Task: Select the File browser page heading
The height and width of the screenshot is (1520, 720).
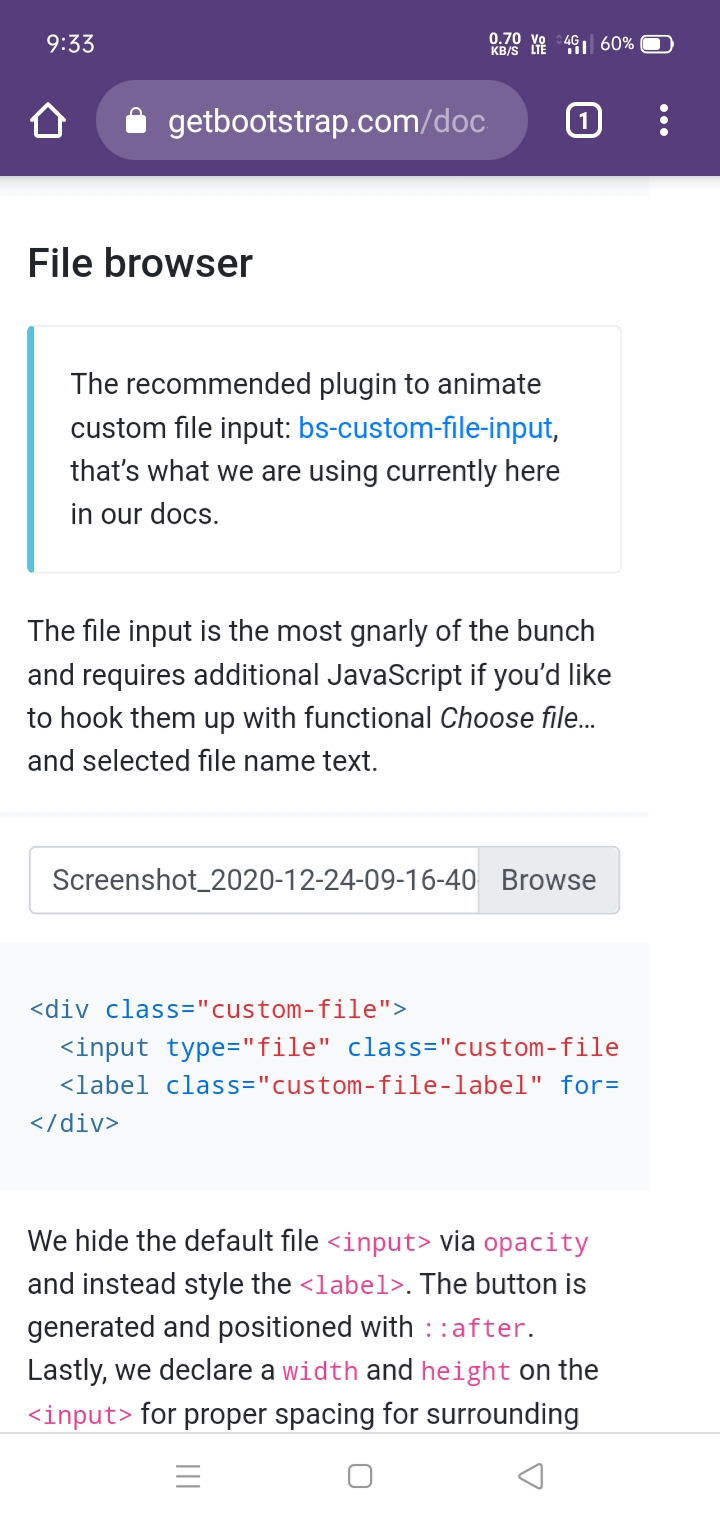Action: pyautogui.click(x=139, y=262)
